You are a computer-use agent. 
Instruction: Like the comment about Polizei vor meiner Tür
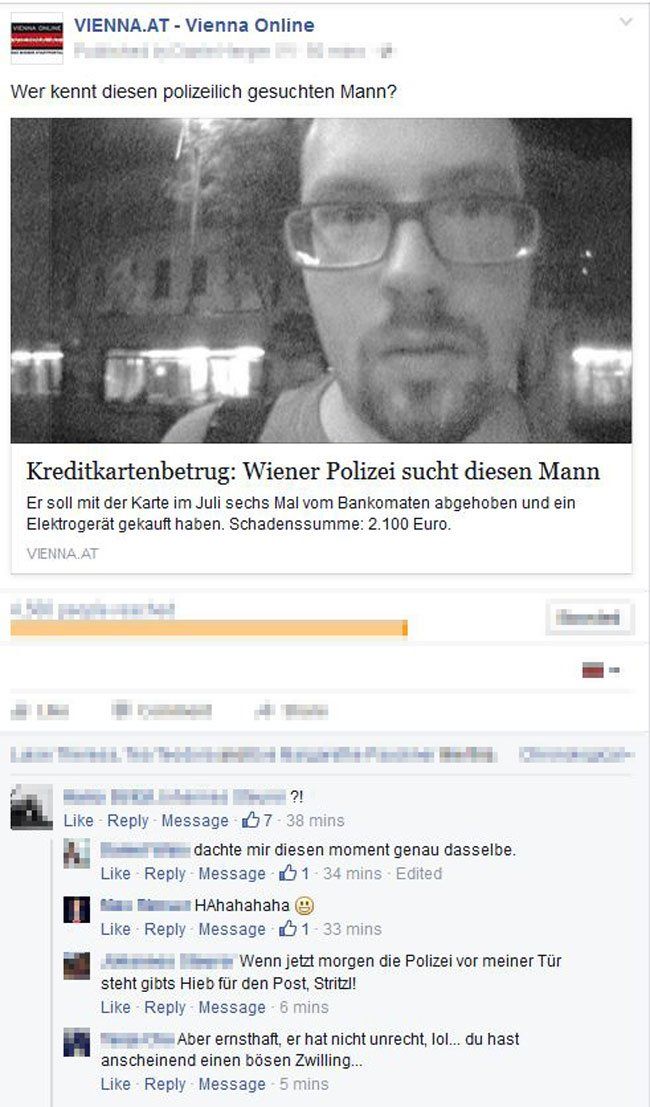(115, 1007)
